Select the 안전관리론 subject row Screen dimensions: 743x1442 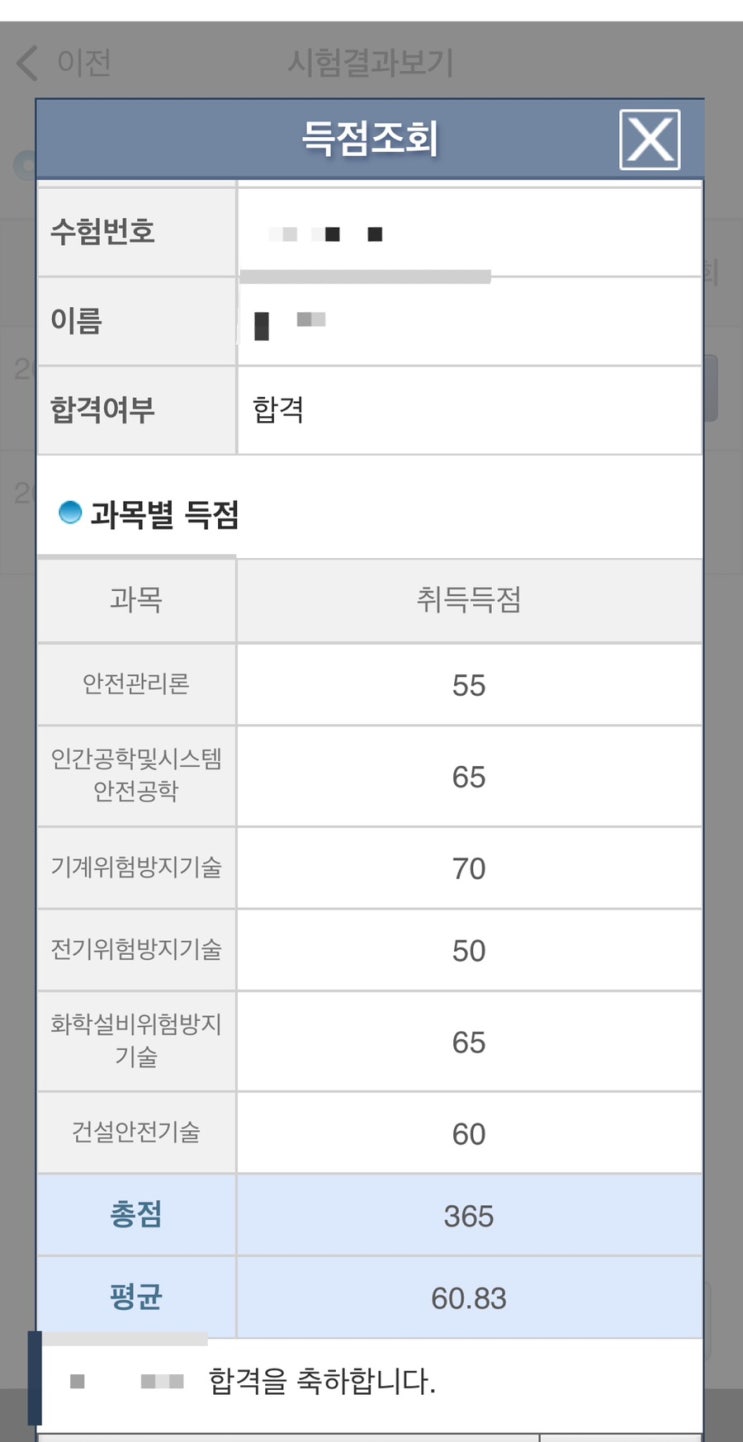pyautogui.click(x=136, y=684)
